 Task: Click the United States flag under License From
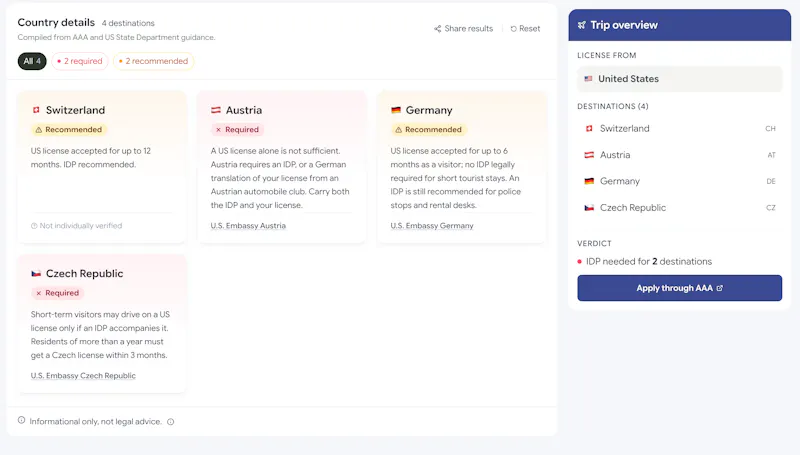coord(588,79)
